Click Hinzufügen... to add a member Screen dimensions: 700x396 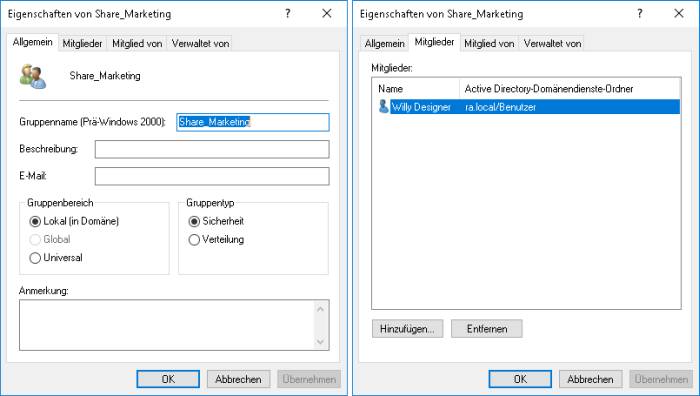407,329
